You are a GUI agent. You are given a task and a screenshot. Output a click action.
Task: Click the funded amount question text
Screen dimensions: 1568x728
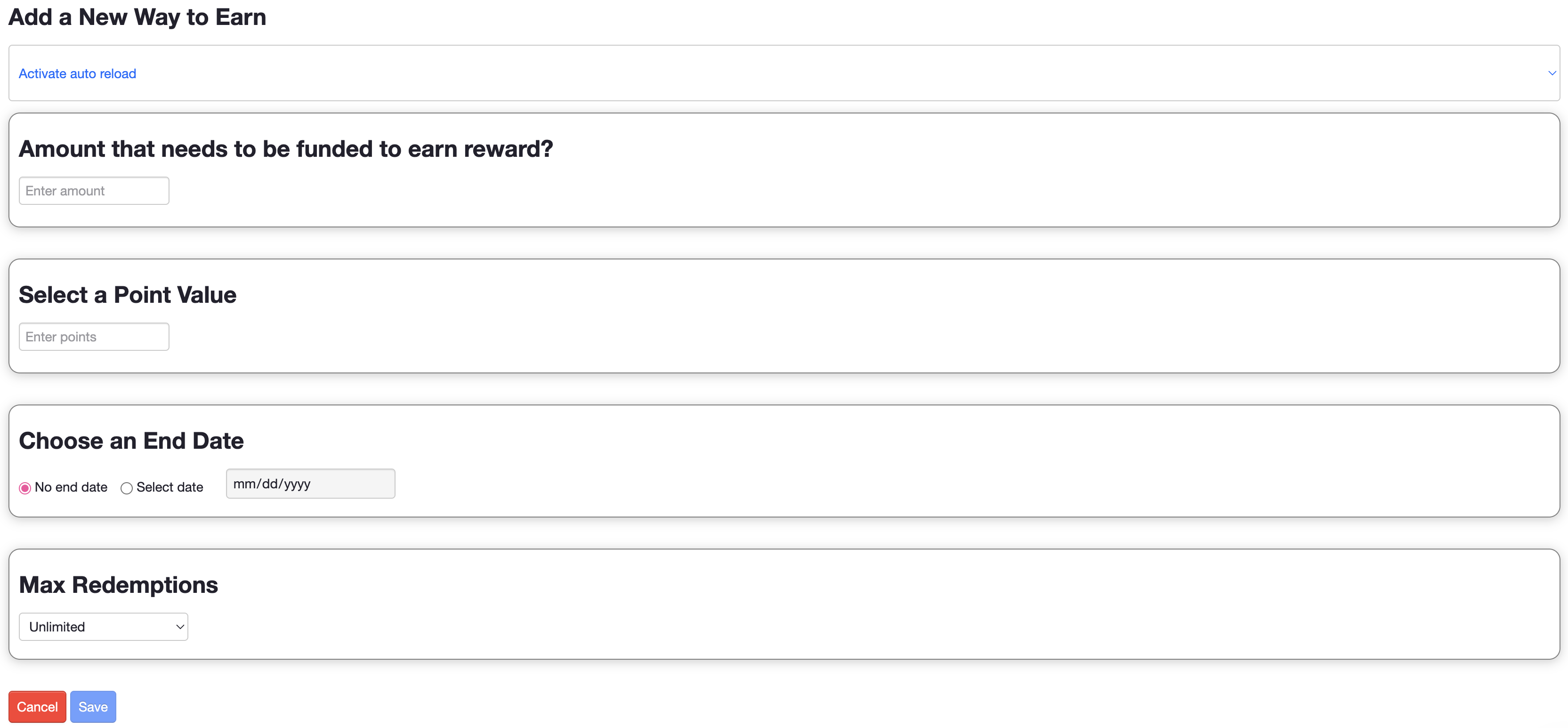[286, 148]
